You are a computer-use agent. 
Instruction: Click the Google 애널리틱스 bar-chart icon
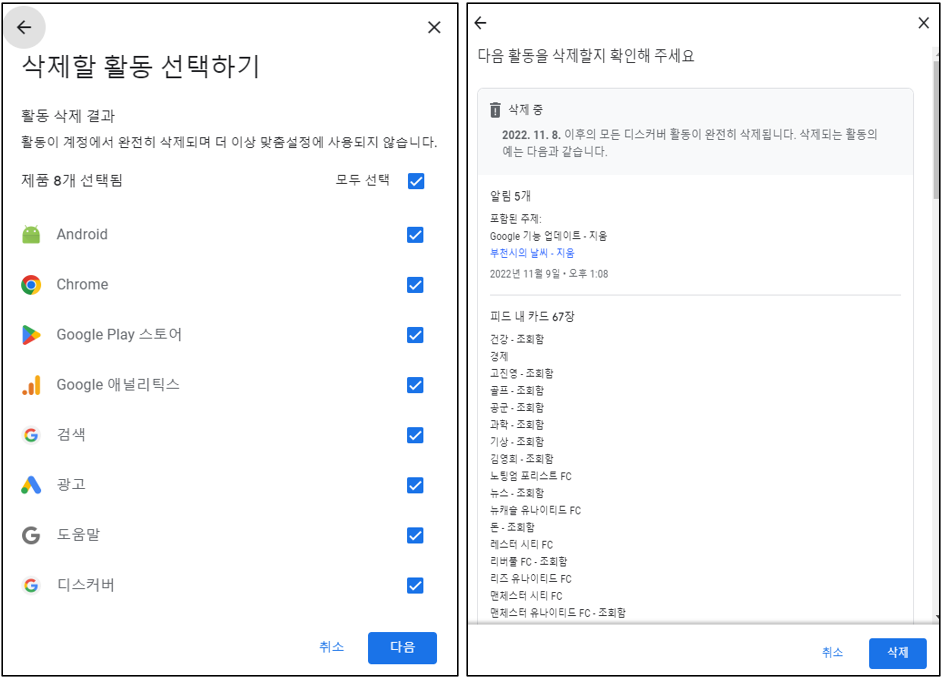pyautogui.click(x=32, y=385)
